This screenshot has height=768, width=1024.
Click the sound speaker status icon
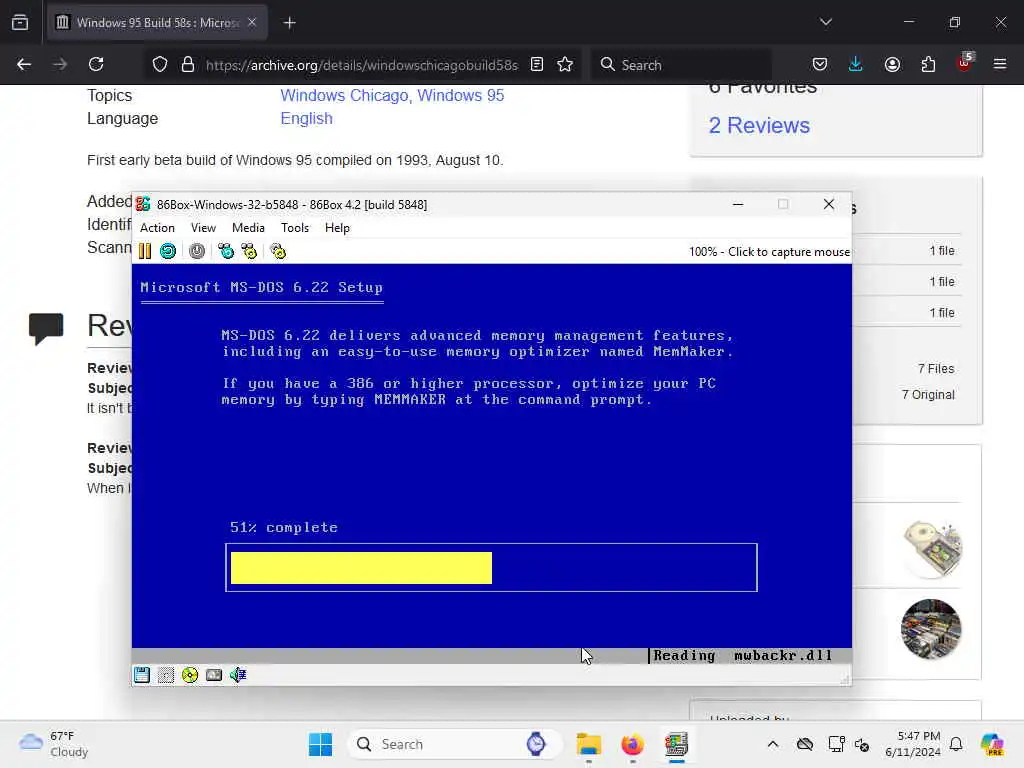click(x=238, y=675)
